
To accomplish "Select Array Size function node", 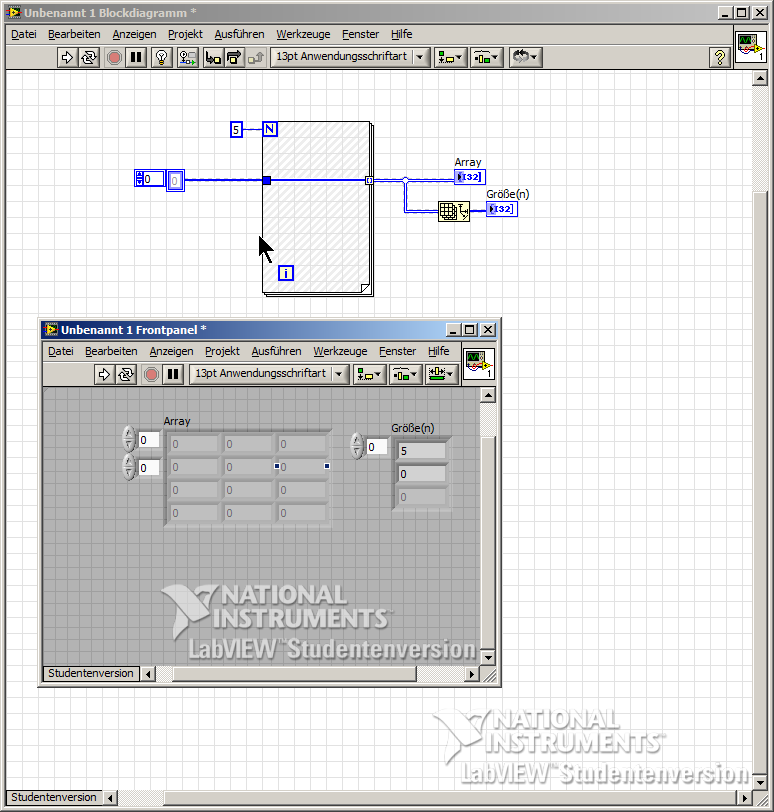I will 454,211.
